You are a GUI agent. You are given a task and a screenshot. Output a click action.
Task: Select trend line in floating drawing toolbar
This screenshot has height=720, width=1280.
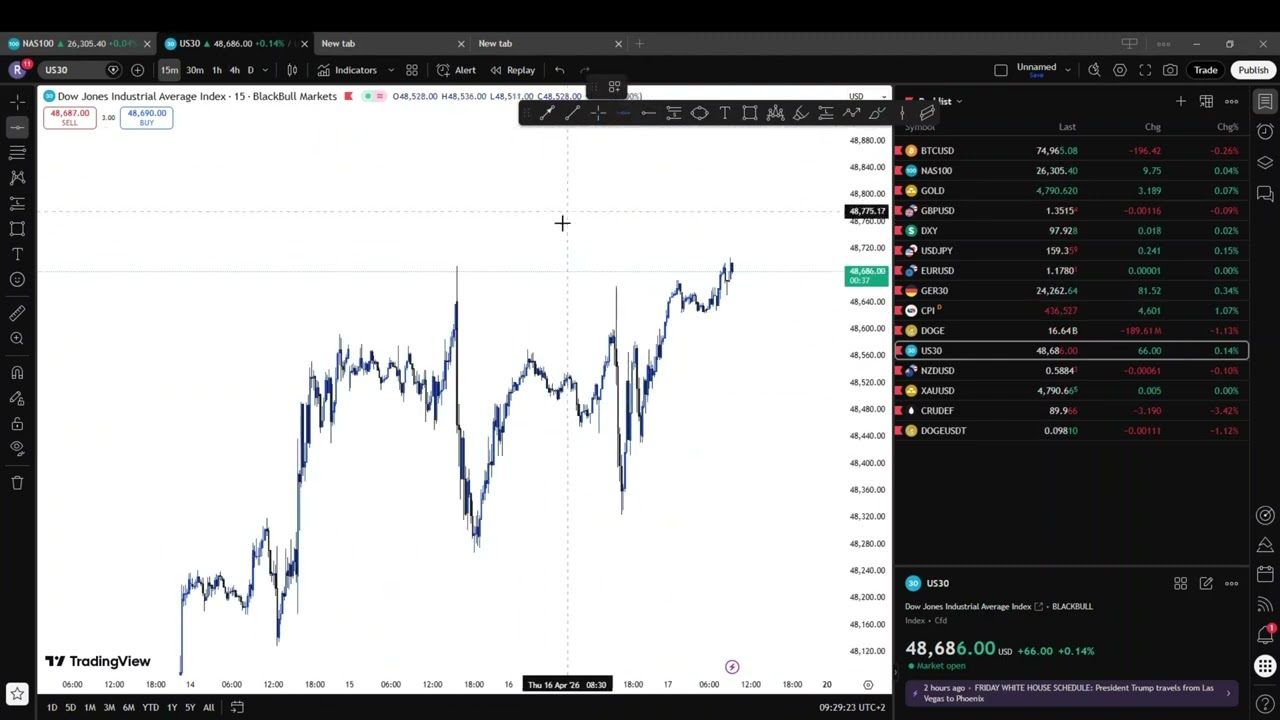tap(572, 113)
